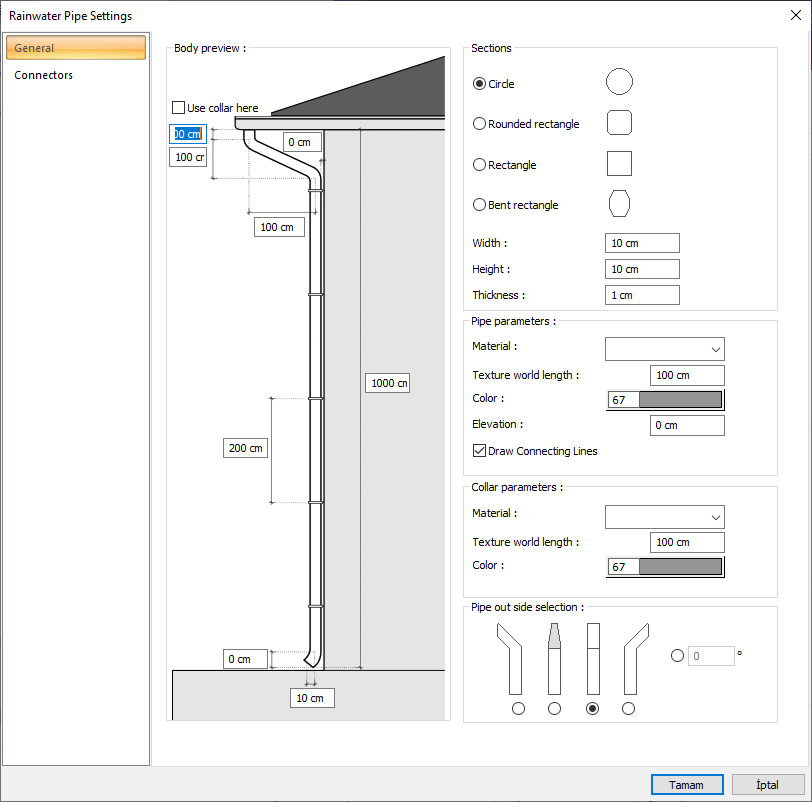Select the General tab
812x802 pixels.
tap(76, 48)
